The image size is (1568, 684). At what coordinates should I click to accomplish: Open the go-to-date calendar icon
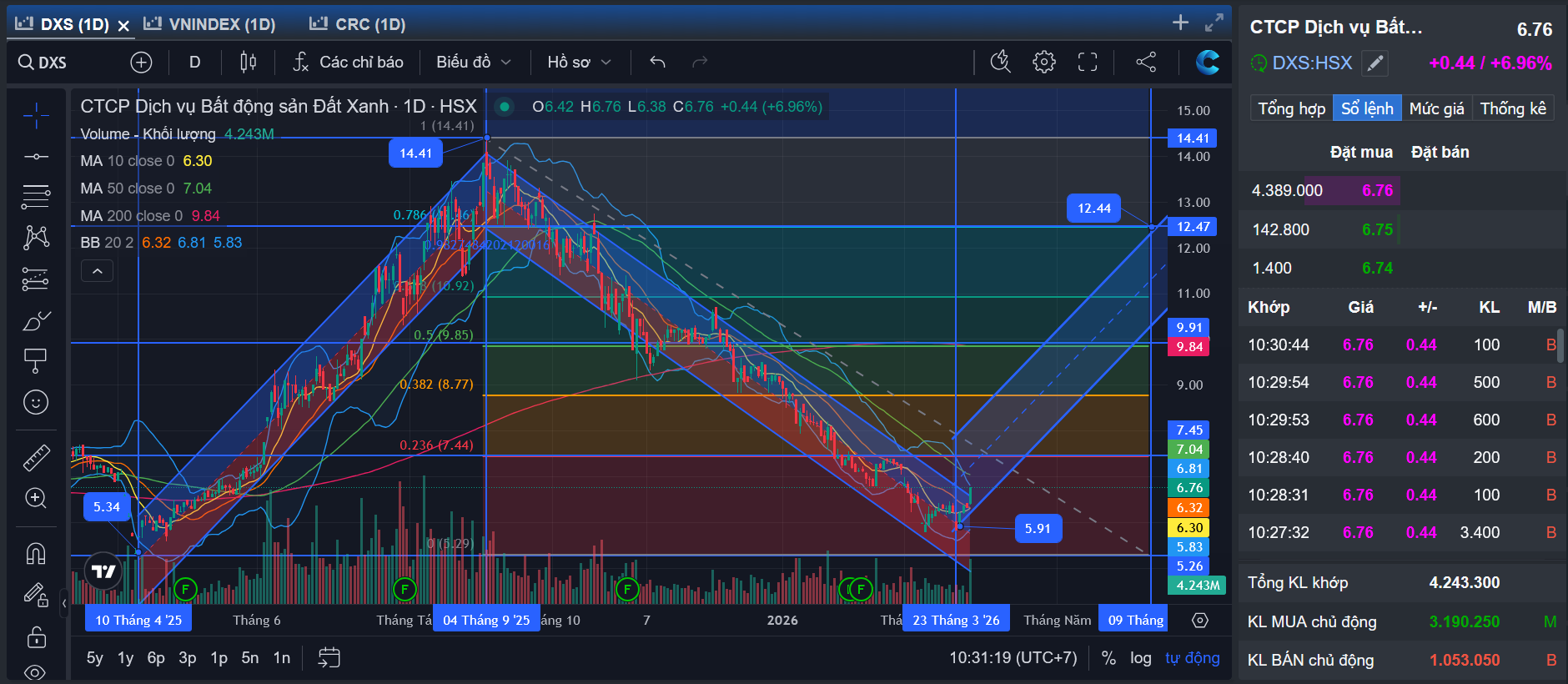(329, 658)
